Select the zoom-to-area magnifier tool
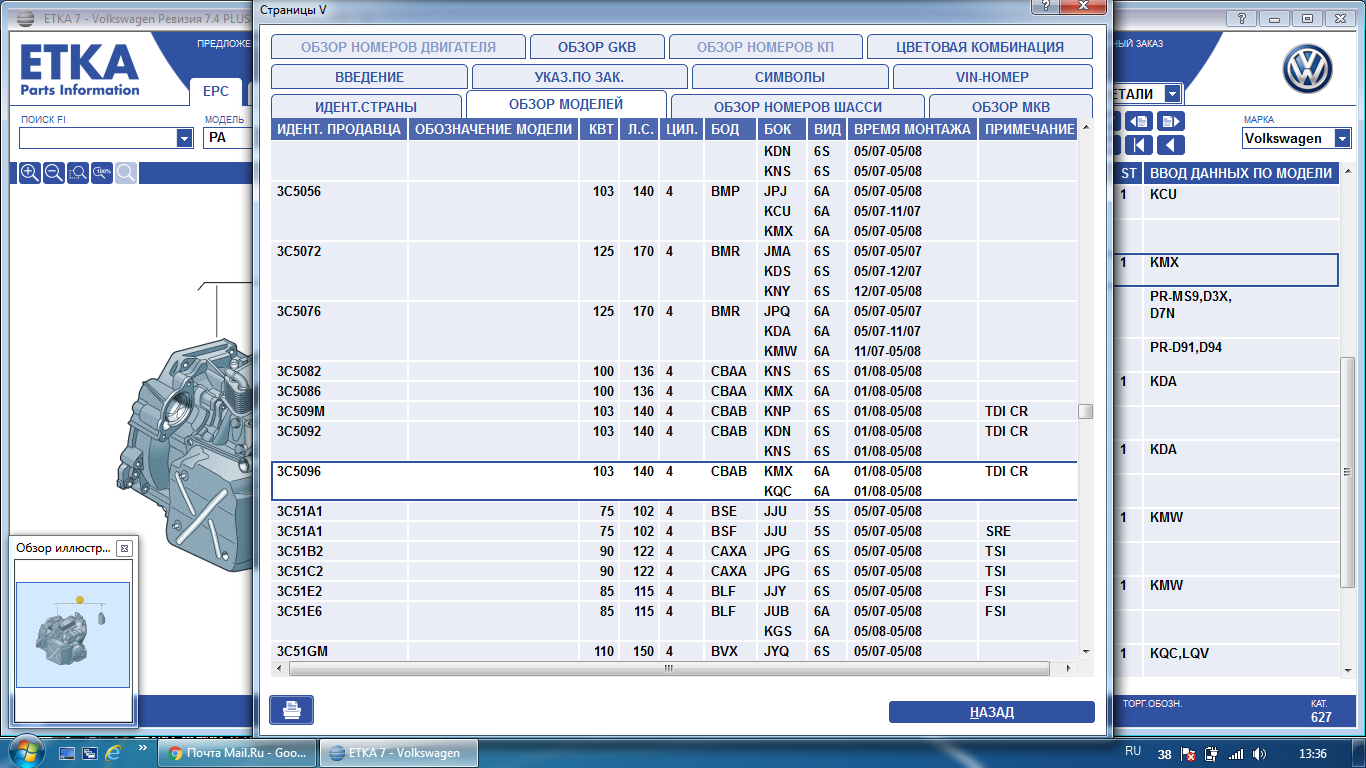 [x=78, y=173]
